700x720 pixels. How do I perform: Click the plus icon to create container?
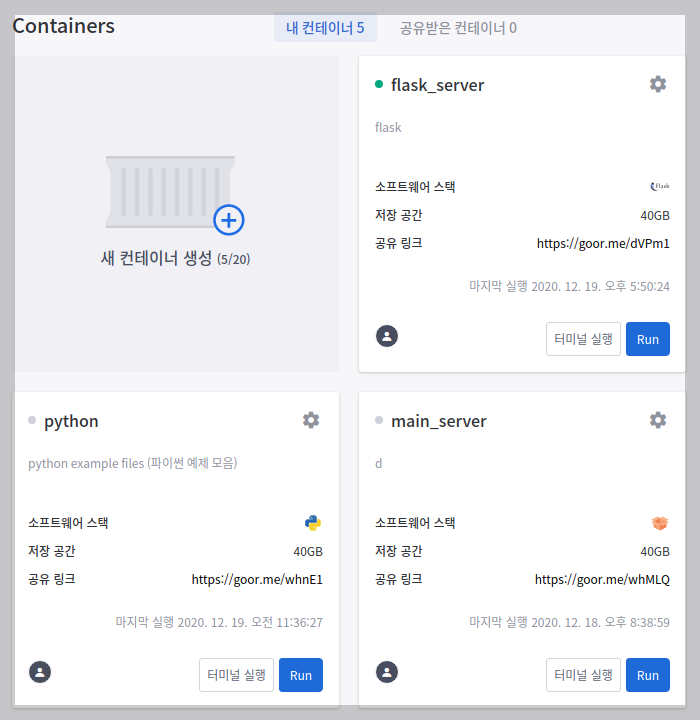pyautogui.click(x=229, y=220)
